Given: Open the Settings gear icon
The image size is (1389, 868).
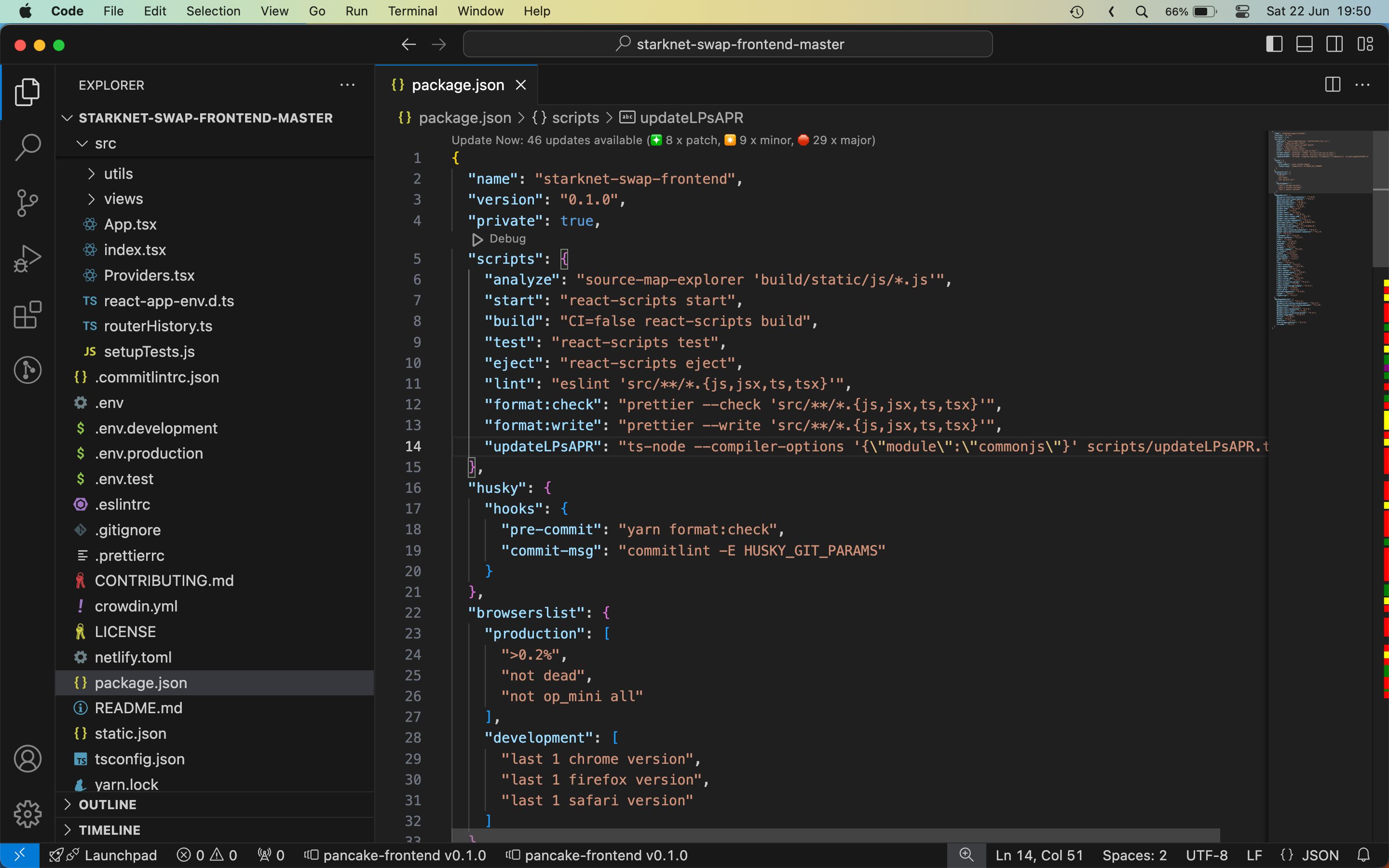Looking at the screenshot, I should [x=27, y=814].
